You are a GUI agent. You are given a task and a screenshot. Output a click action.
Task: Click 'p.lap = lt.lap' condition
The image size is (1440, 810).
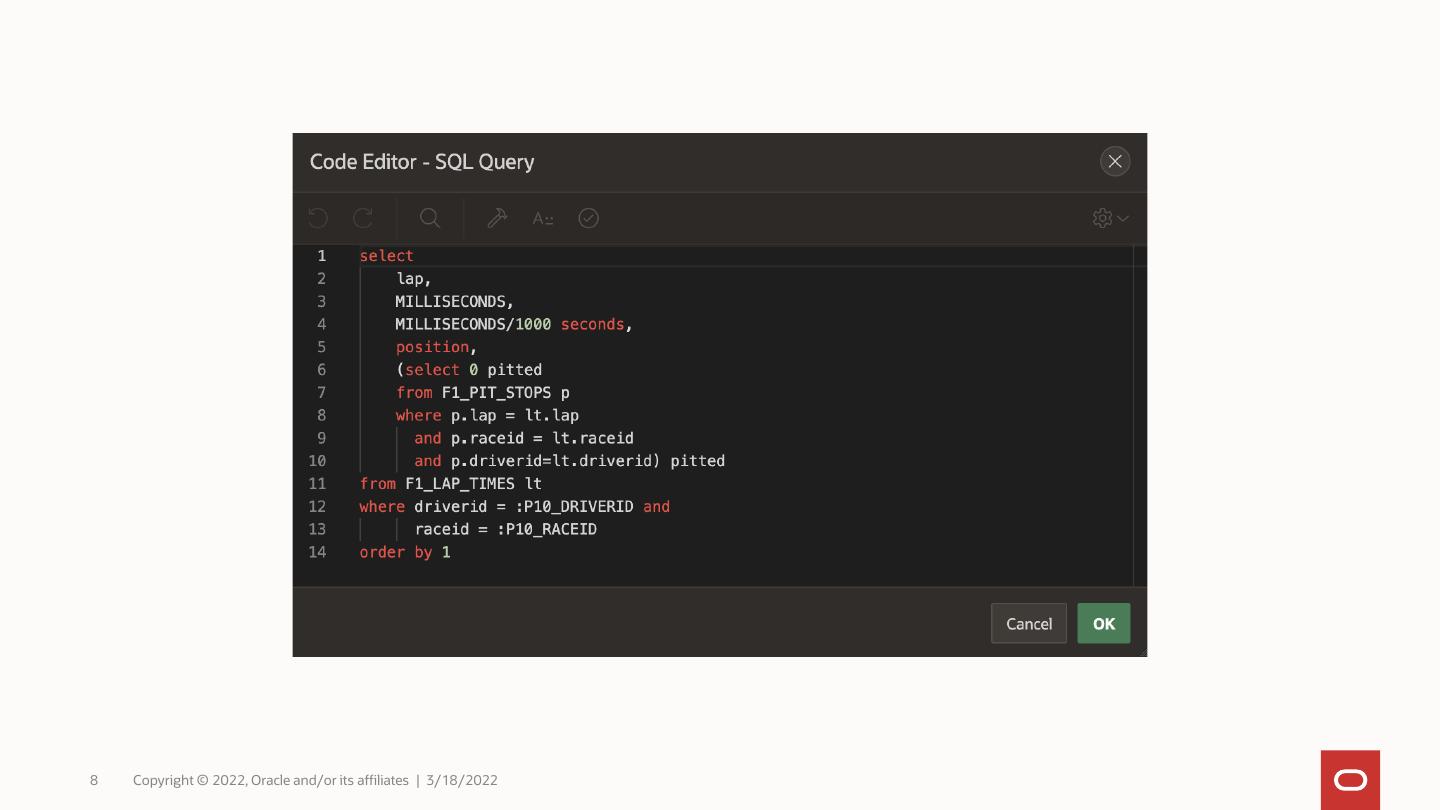[515, 415]
